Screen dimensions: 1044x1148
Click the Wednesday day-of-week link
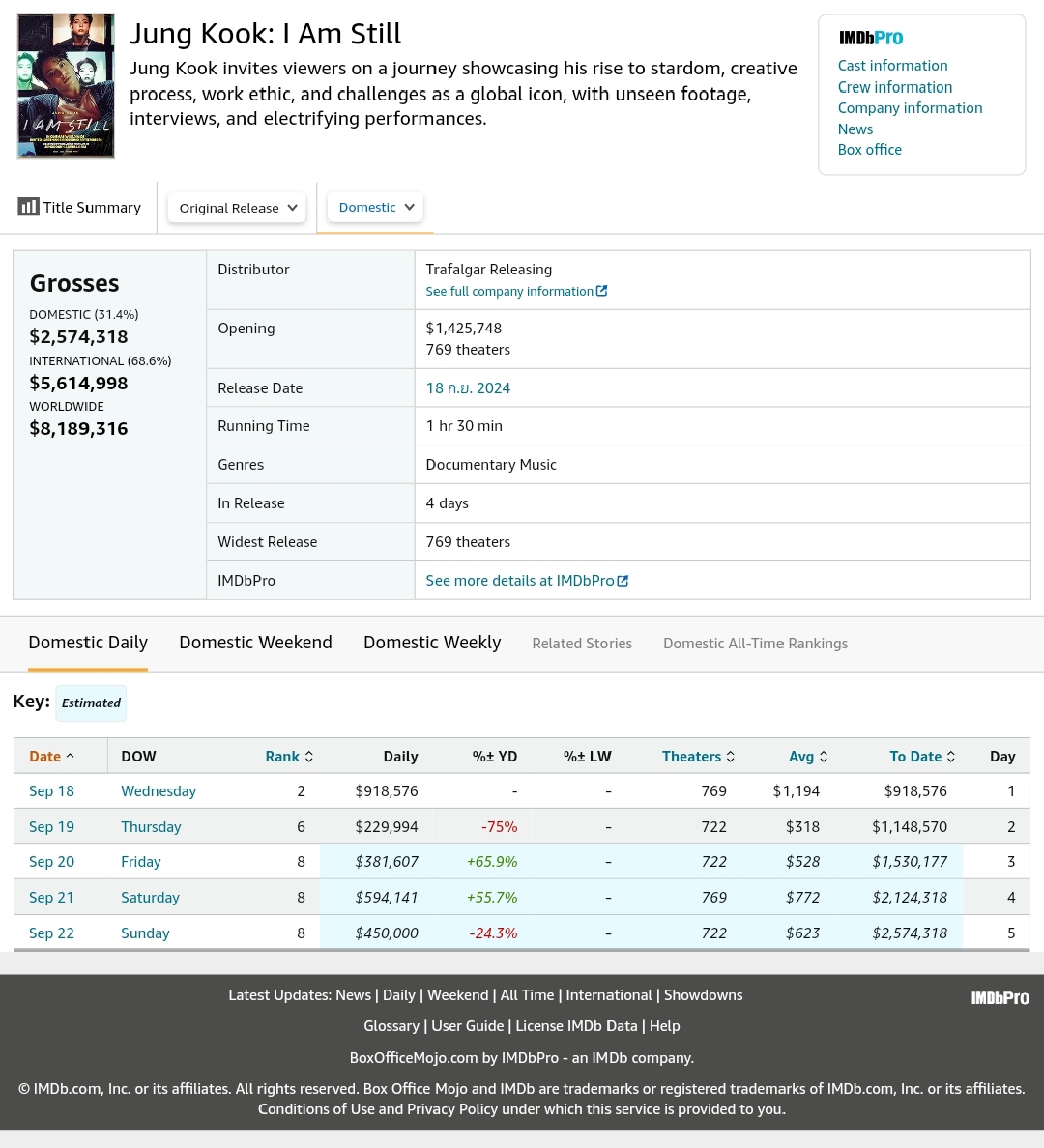coord(159,791)
